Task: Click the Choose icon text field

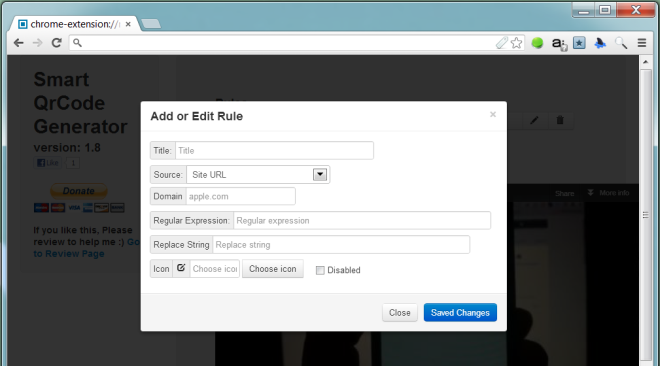Action: click(215, 269)
